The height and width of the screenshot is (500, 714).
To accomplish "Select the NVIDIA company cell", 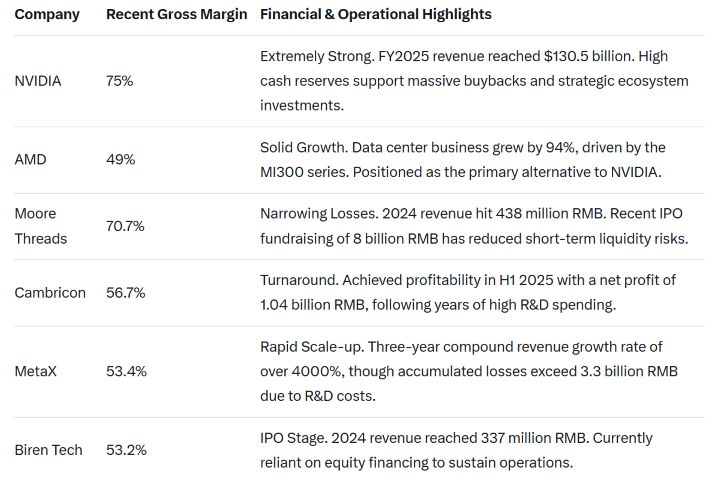I will coord(38,81).
